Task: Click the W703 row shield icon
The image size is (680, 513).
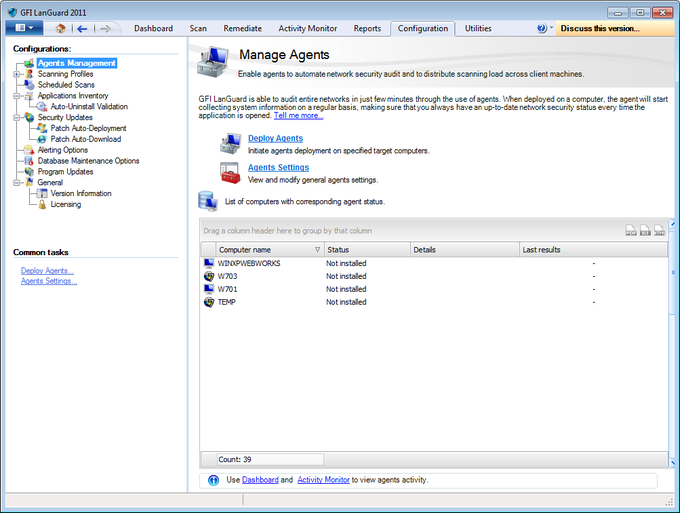Action: tap(209, 276)
